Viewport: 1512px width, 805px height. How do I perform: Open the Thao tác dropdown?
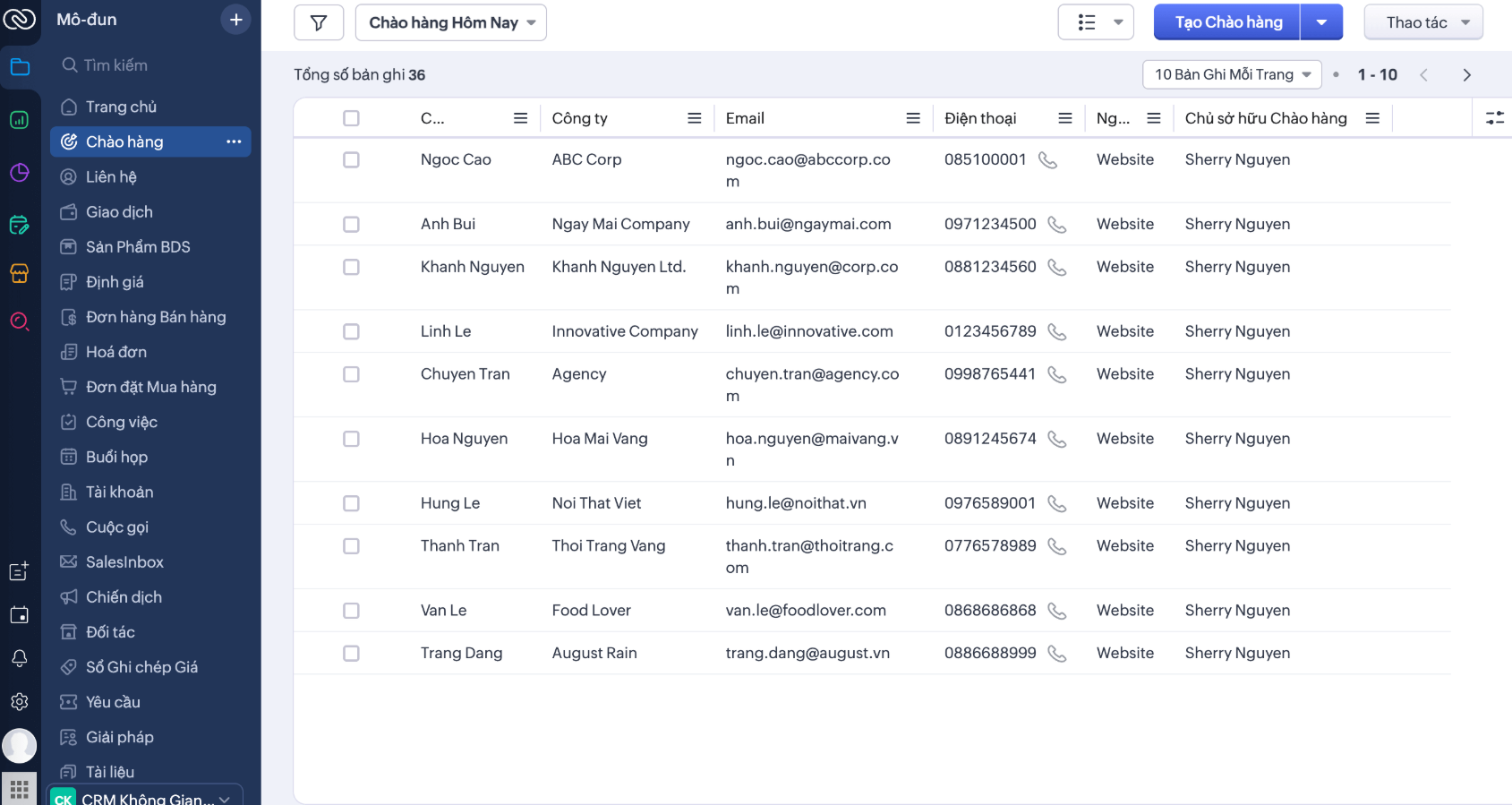tap(1422, 22)
